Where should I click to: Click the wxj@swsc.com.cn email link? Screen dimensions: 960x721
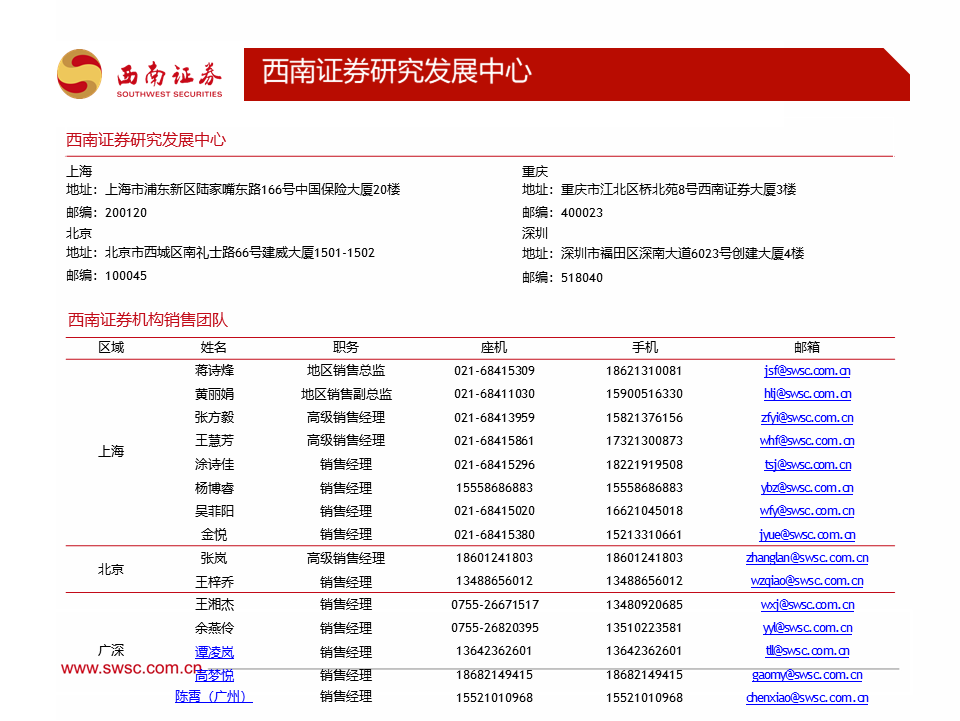coord(807,605)
